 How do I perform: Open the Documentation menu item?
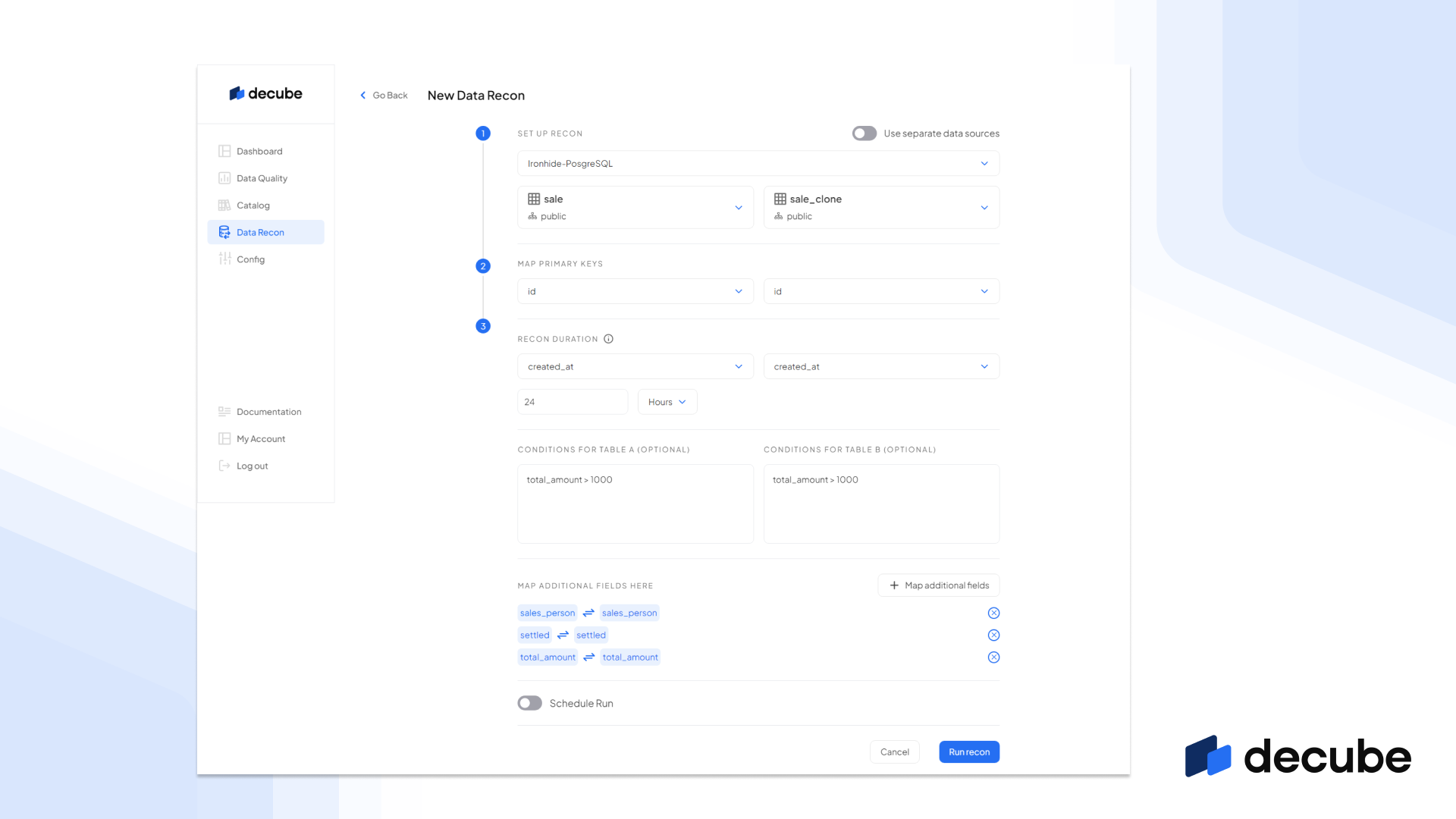click(x=268, y=412)
